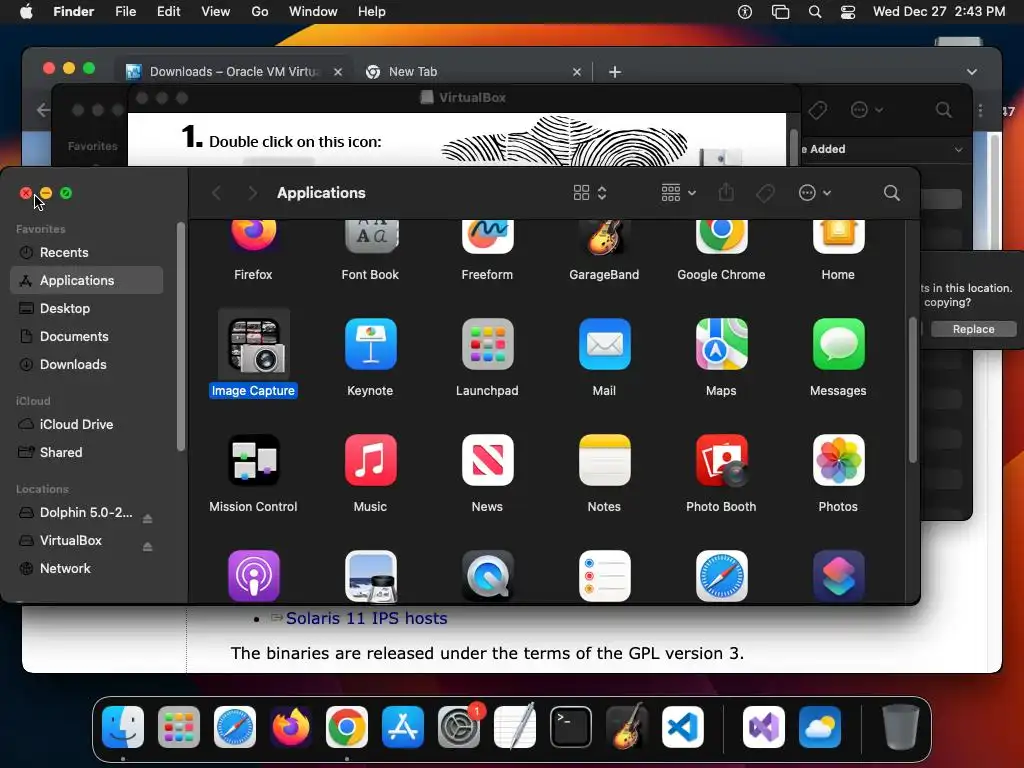Select the Mail app icon

(604, 344)
